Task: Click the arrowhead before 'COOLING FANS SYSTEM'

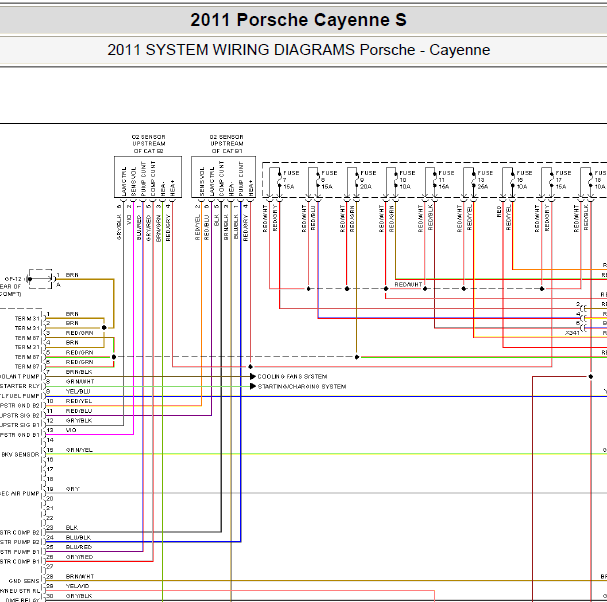Action: (253, 376)
